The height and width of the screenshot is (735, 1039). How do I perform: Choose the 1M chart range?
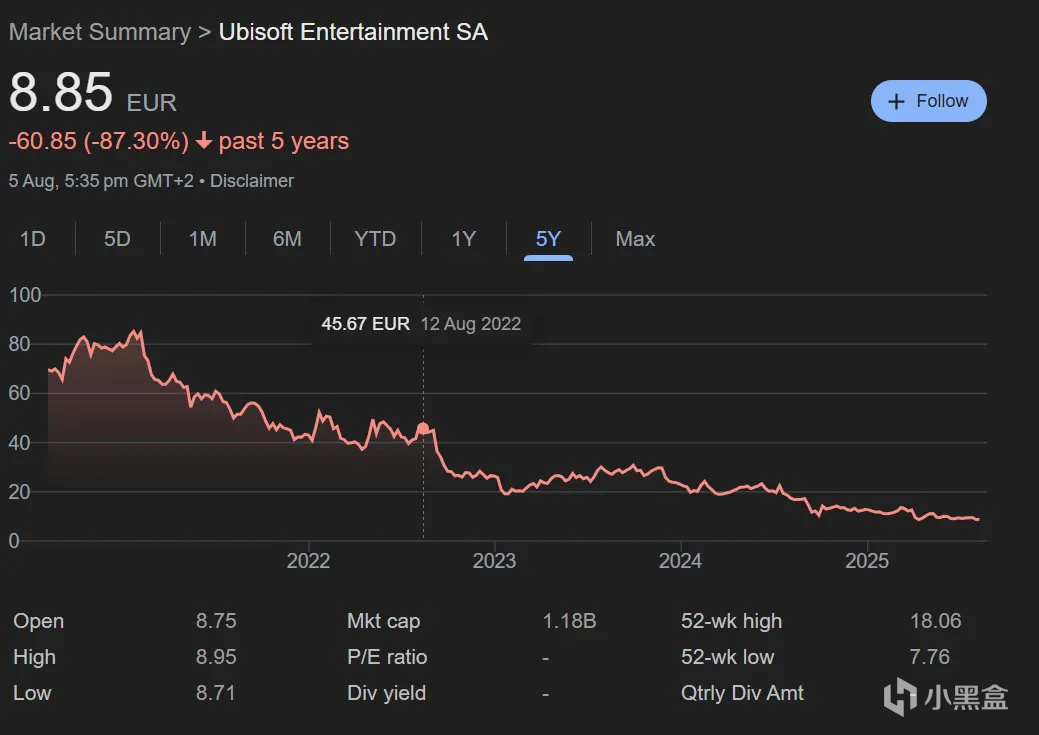click(203, 239)
